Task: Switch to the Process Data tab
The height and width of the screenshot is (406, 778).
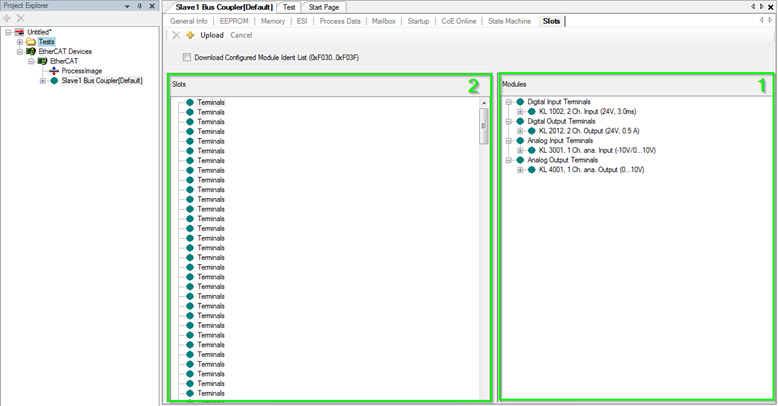Action: [x=340, y=21]
